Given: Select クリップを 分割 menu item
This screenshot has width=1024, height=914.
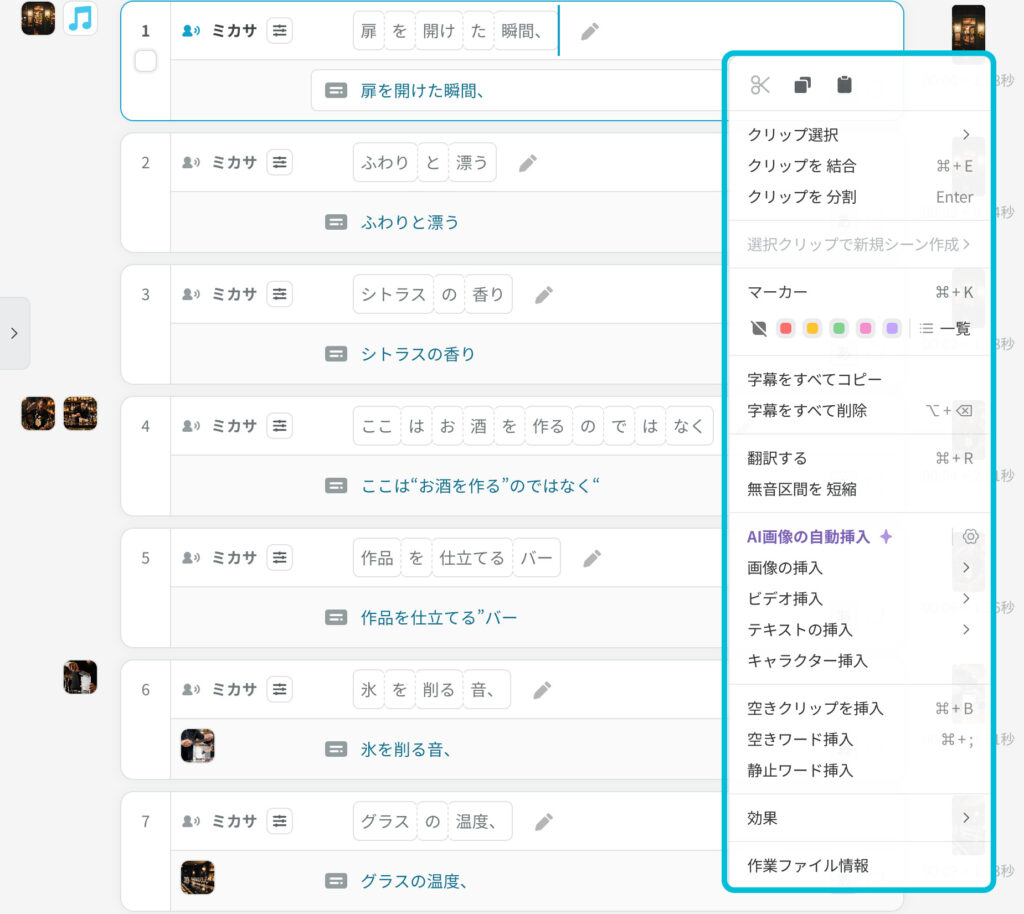Looking at the screenshot, I should [x=802, y=197].
